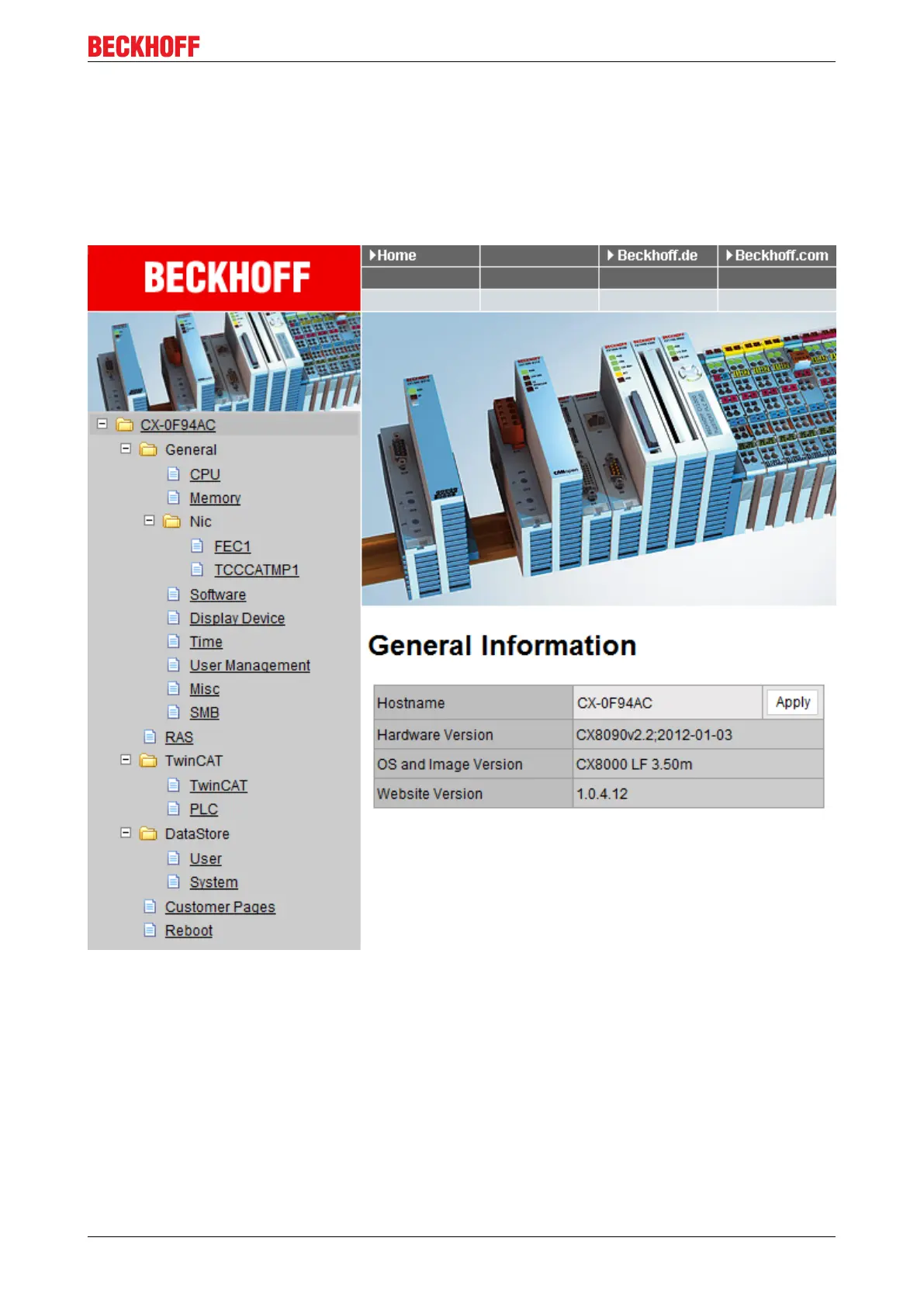
Task: Click the document icon beside Misc
Action: [174, 688]
